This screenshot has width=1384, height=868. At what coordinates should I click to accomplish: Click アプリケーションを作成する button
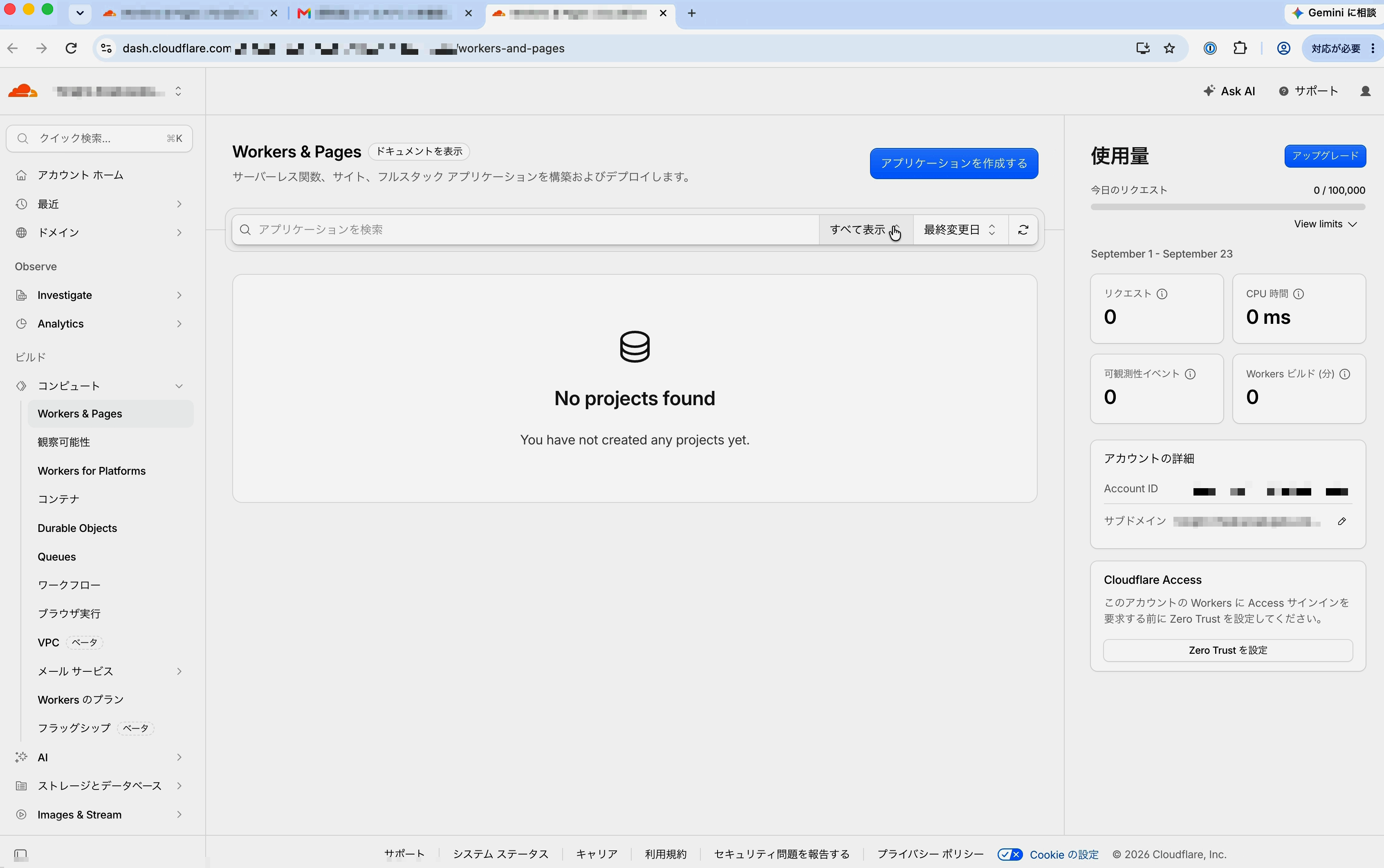(953, 164)
